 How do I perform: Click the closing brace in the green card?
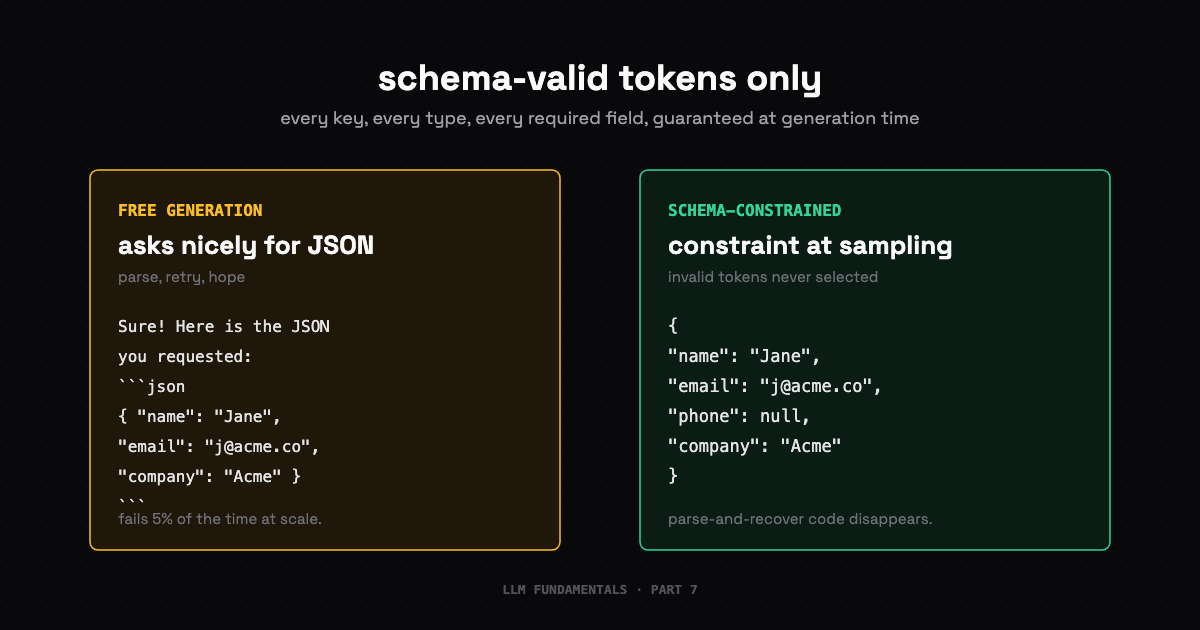click(673, 476)
